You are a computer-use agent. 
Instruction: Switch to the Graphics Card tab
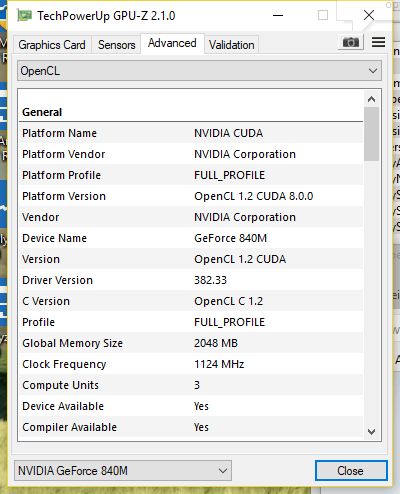(x=52, y=45)
